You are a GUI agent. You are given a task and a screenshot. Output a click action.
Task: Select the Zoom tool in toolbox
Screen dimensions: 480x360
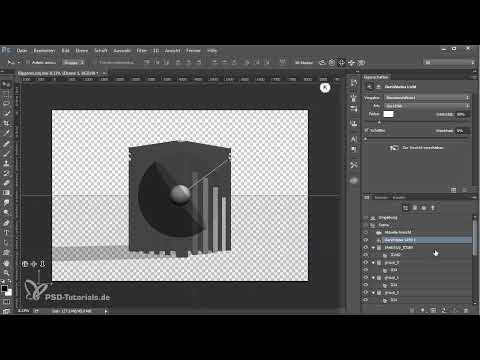(x=6, y=273)
